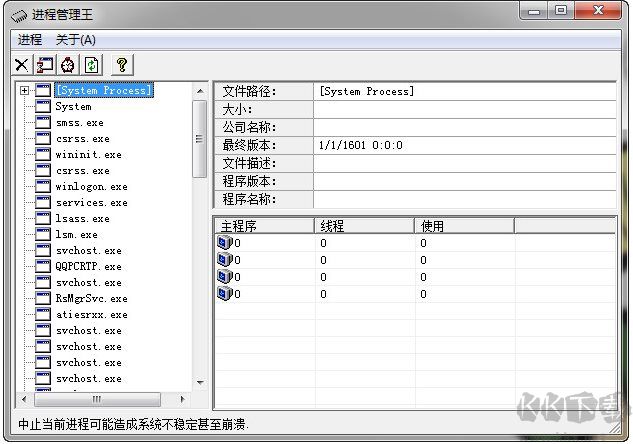The width and height of the screenshot is (633, 444).
Task: Click the horizontal scrollbar thumb under the tree
Action: click(x=97, y=399)
